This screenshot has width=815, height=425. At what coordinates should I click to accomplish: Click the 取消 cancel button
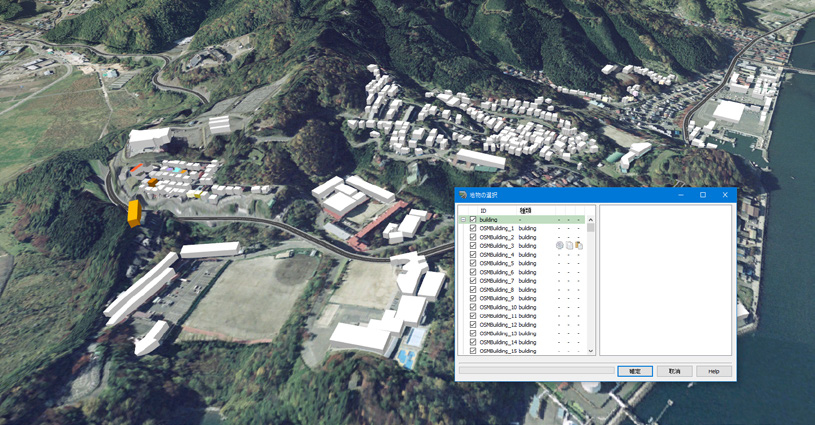[674, 371]
